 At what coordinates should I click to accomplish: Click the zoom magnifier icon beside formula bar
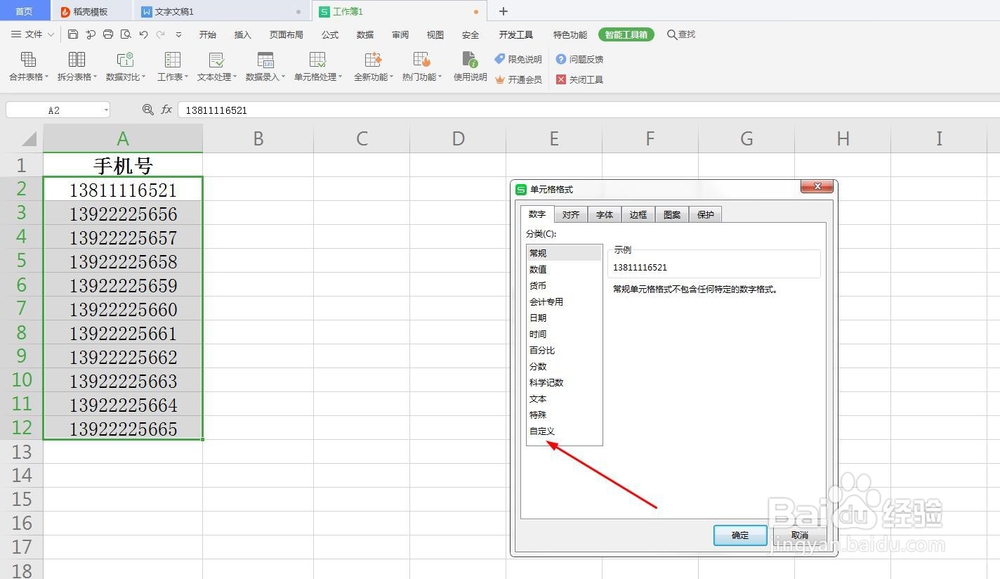148,110
